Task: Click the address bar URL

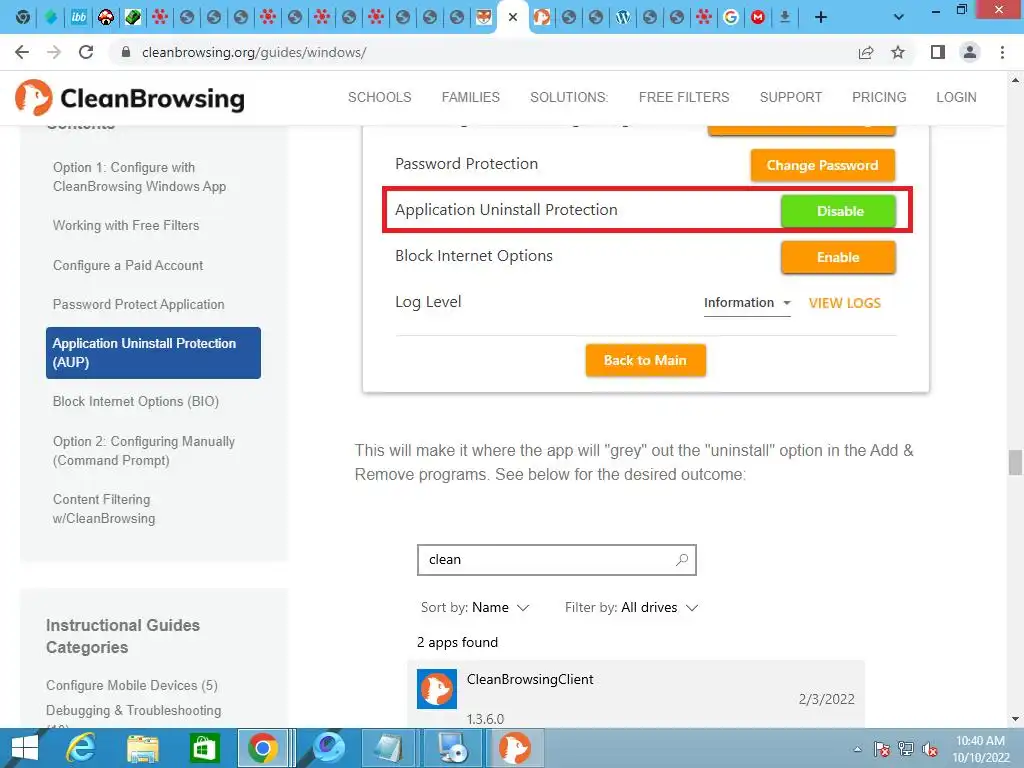Action: [x=254, y=52]
